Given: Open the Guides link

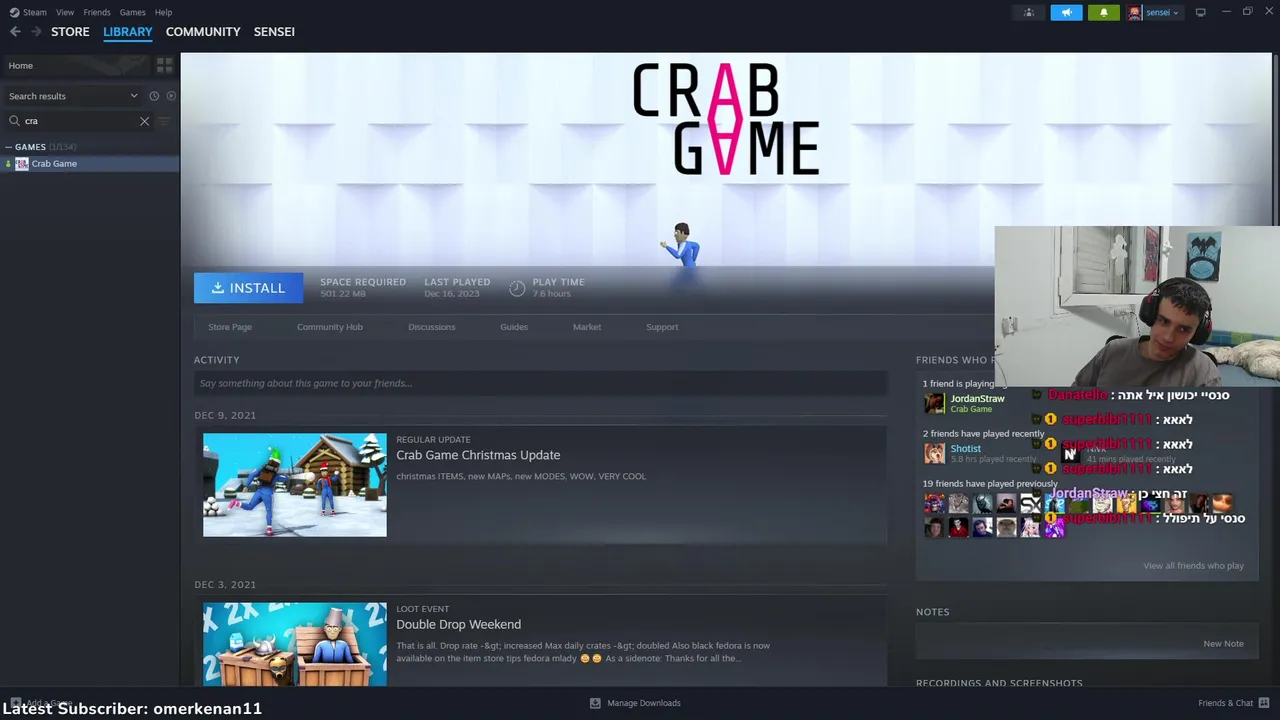Looking at the screenshot, I should (x=514, y=327).
